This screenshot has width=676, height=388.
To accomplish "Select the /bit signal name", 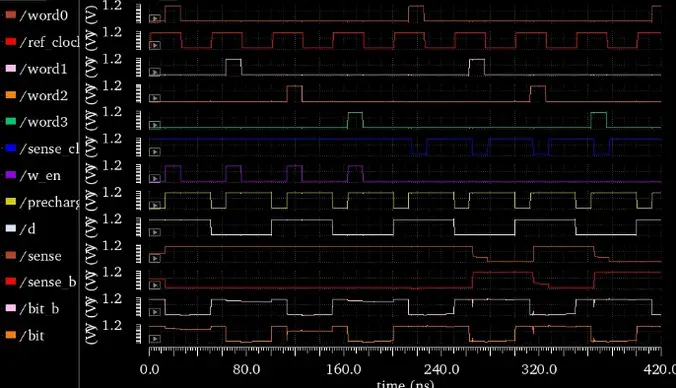I will pos(32,335).
